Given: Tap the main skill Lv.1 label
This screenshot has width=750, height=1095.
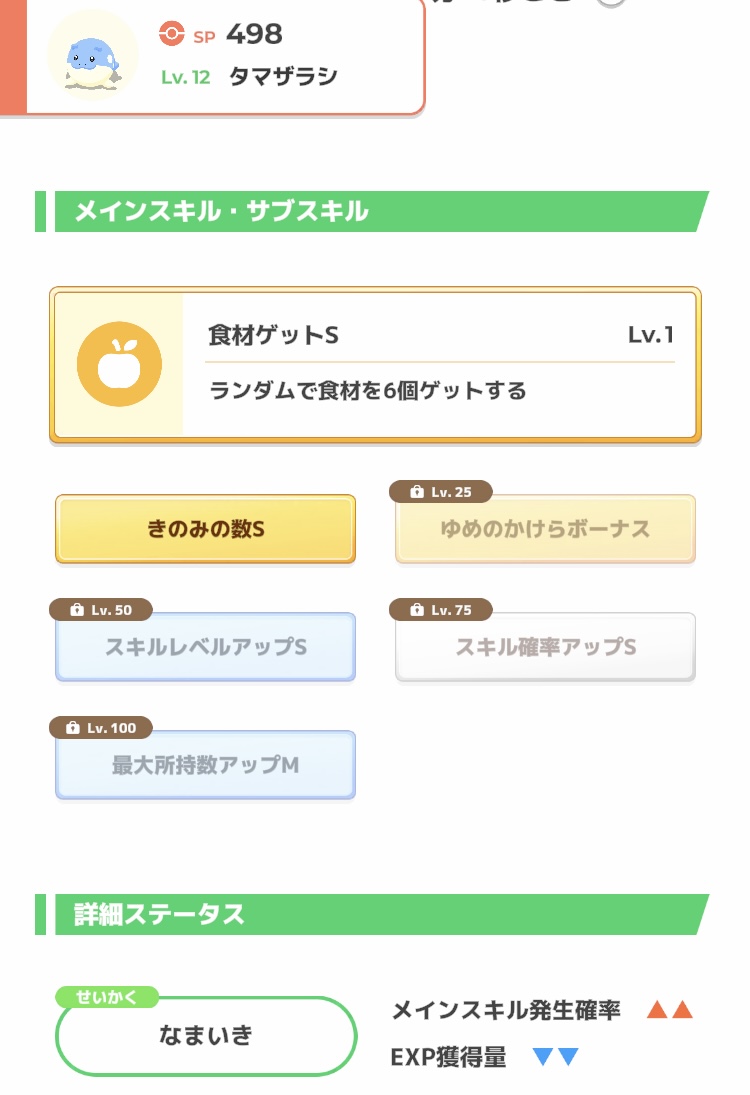Looking at the screenshot, I should coord(651,335).
